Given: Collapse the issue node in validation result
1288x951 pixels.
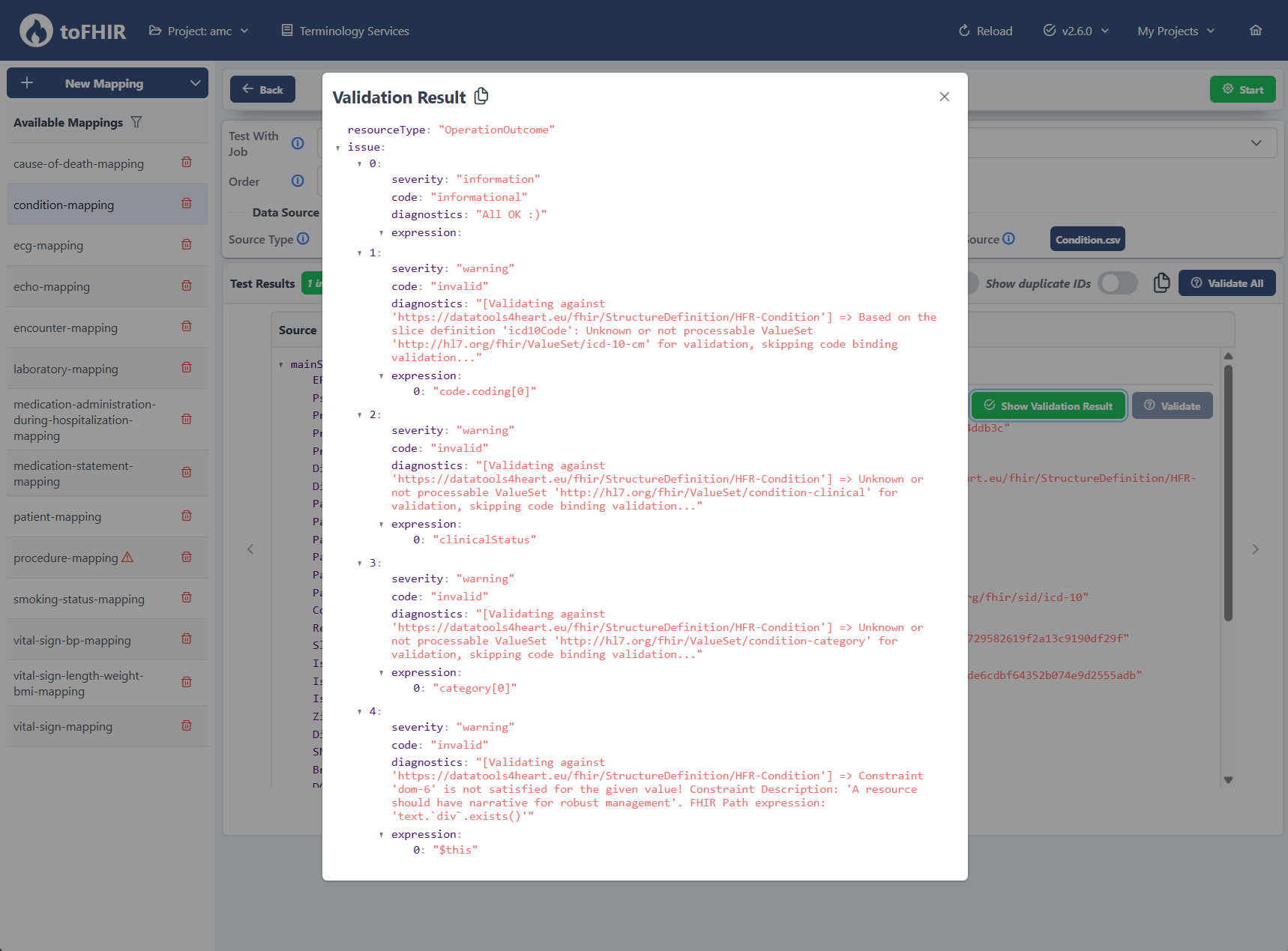Looking at the screenshot, I should point(338,148).
